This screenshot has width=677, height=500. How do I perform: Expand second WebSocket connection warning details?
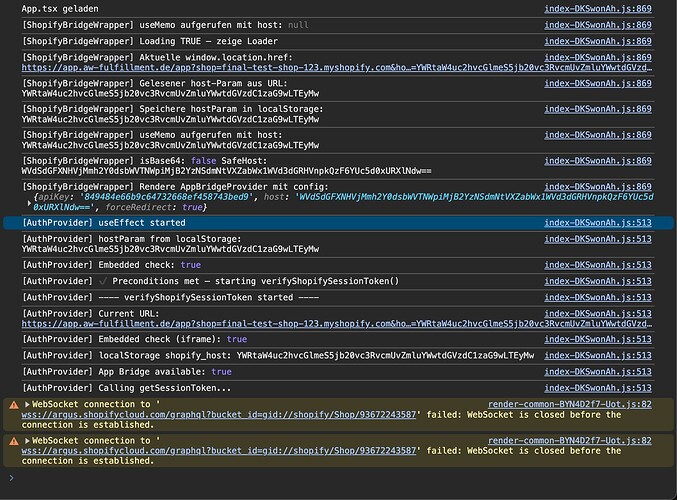[27, 441]
